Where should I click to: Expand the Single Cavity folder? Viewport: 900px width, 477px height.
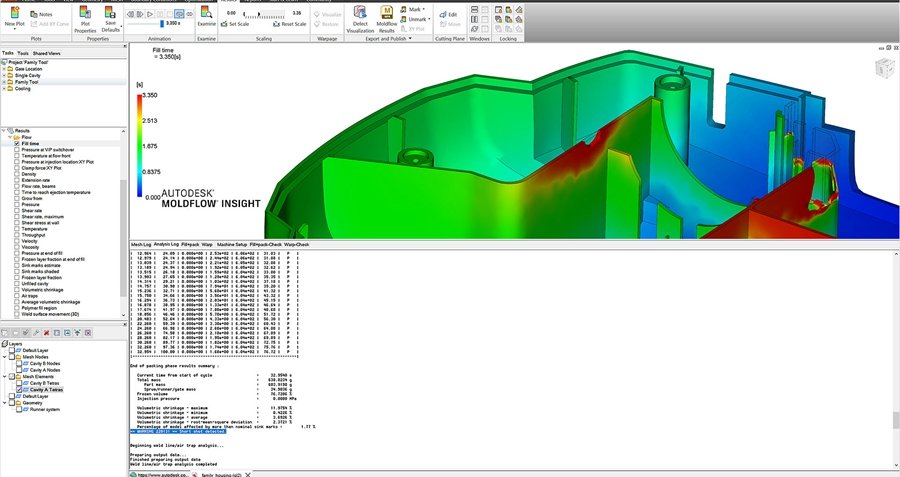(x=4, y=75)
